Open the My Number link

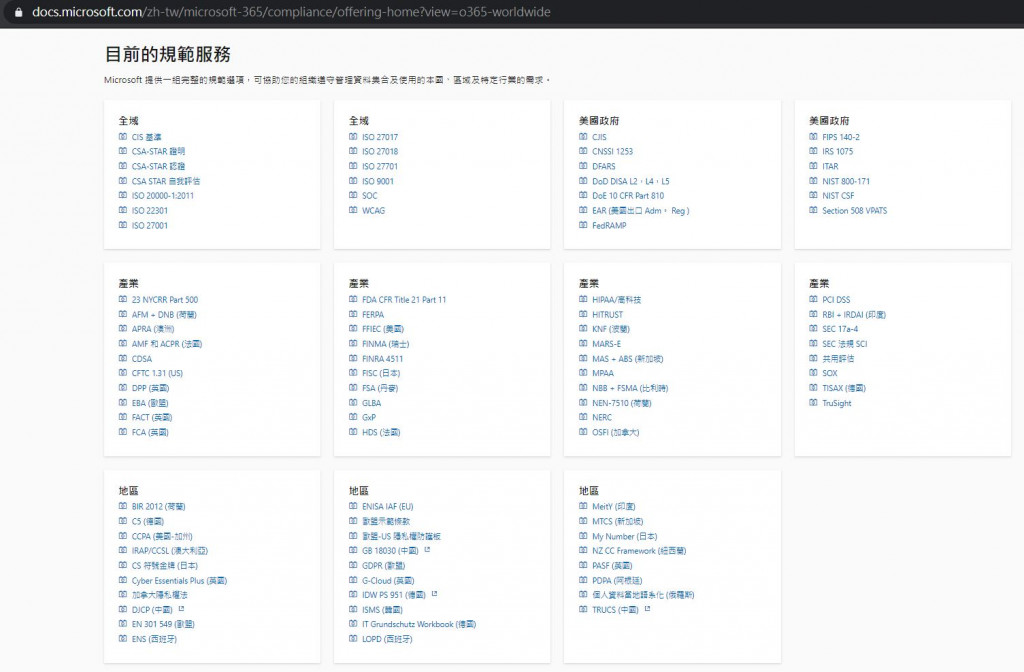click(625, 537)
